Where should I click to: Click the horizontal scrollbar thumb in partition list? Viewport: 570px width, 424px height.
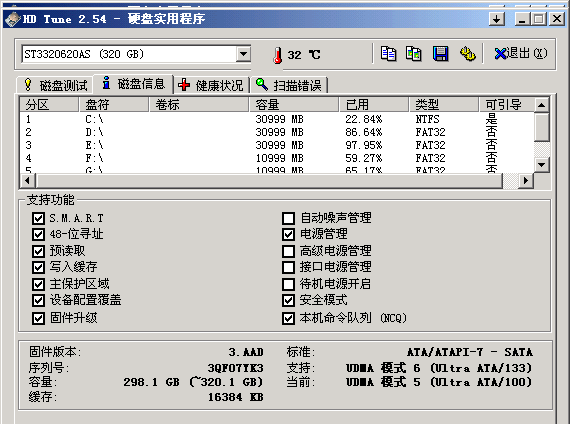tap(269, 180)
